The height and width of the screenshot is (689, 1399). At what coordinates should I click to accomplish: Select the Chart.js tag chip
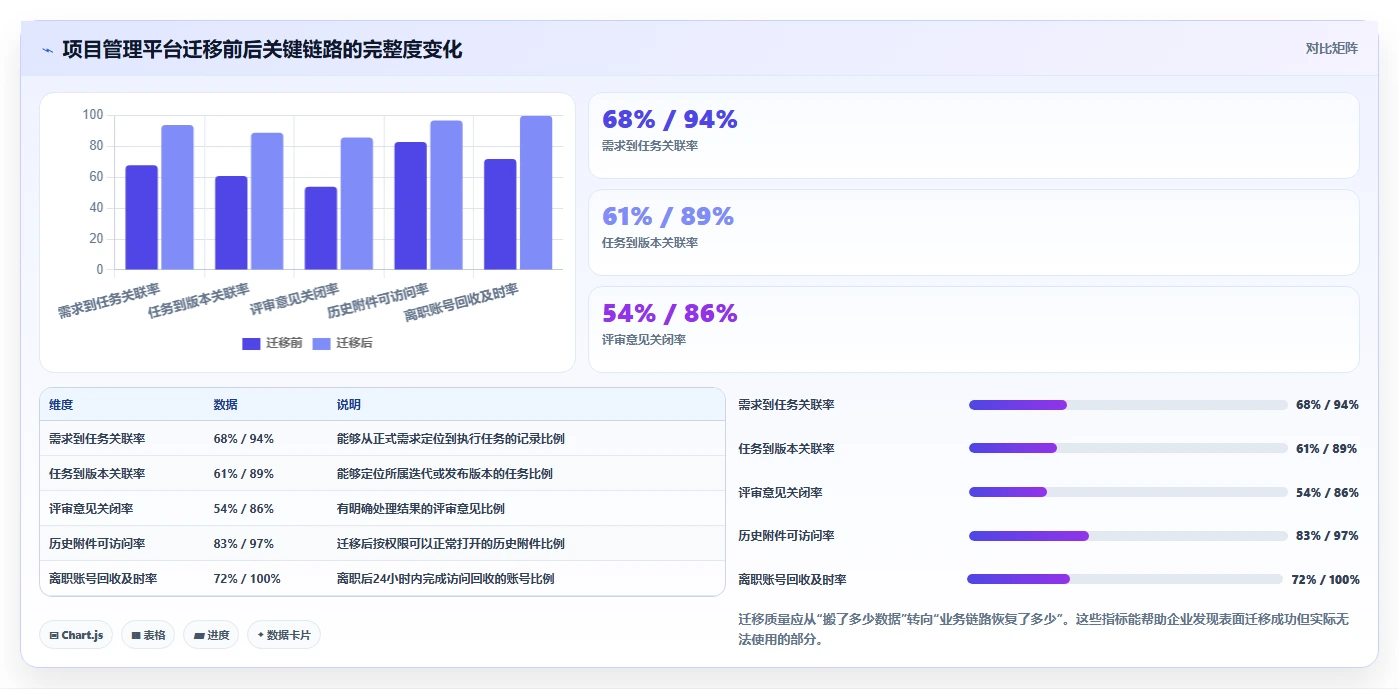[76, 635]
